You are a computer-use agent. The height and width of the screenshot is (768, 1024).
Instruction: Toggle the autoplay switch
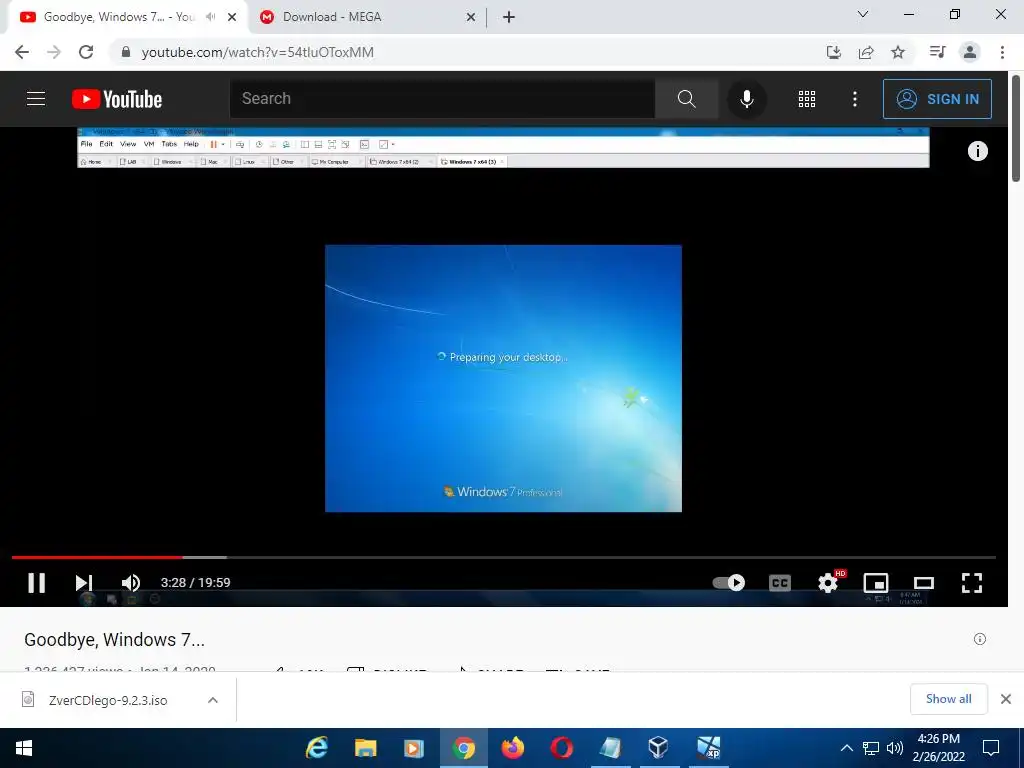click(x=729, y=583)
